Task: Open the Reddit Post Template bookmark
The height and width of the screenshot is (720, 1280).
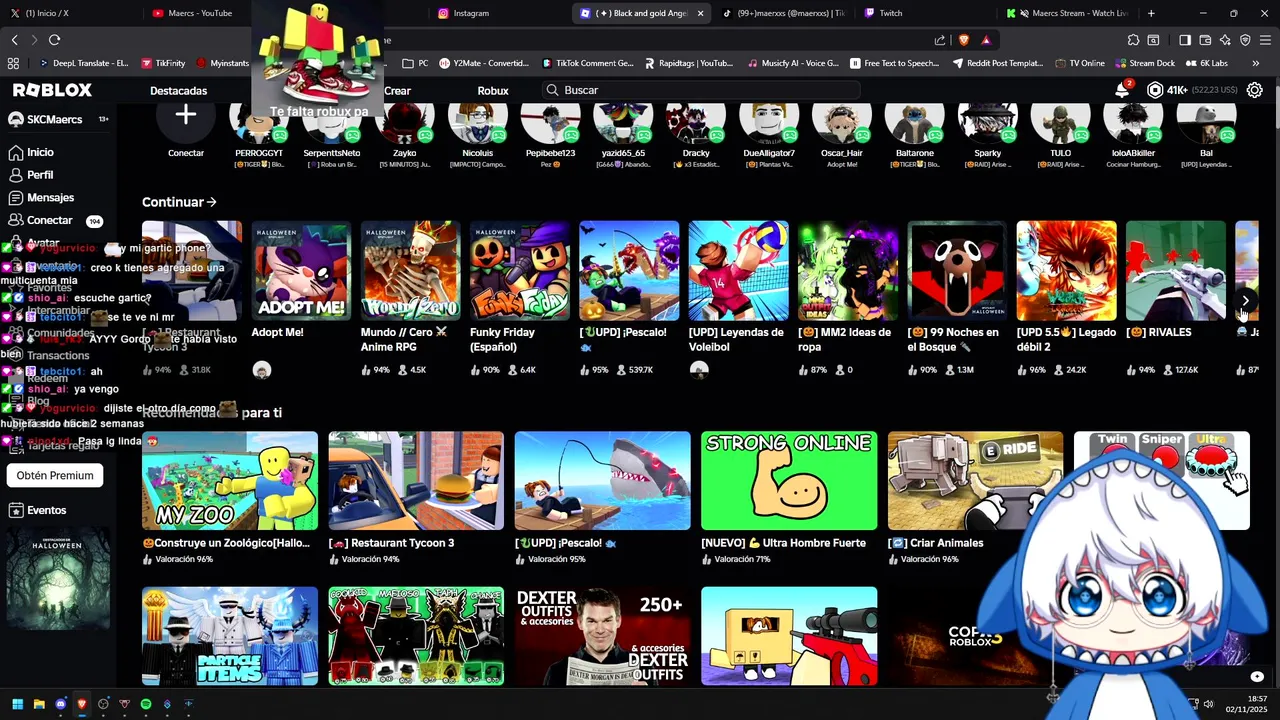Action: 997,63
